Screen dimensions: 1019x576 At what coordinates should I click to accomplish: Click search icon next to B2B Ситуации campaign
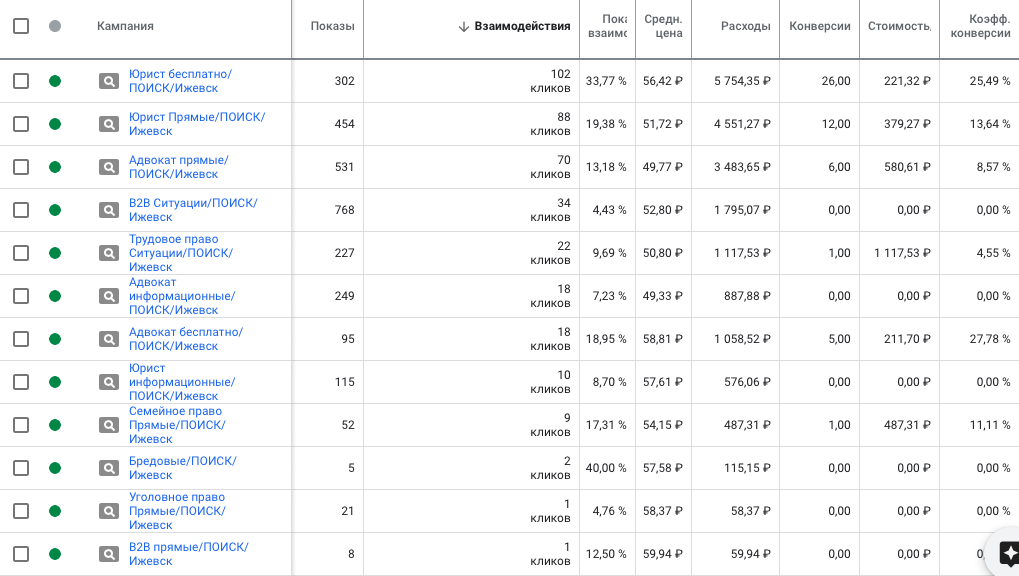[108, 210]
